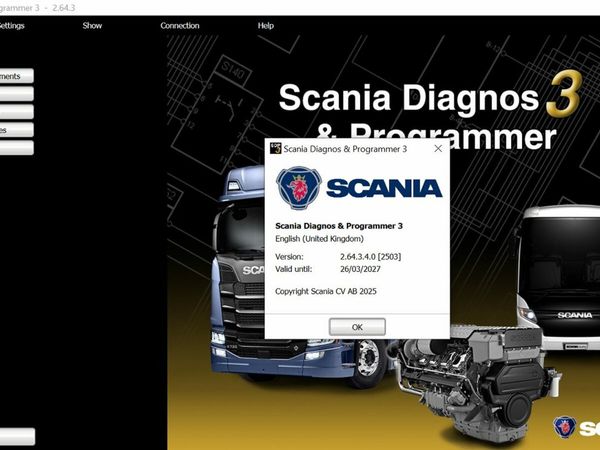Open the Settings menu
Image resolution: width=600 pixels, height=450 pixels.
pyautogui.click(x=10, y=26)
